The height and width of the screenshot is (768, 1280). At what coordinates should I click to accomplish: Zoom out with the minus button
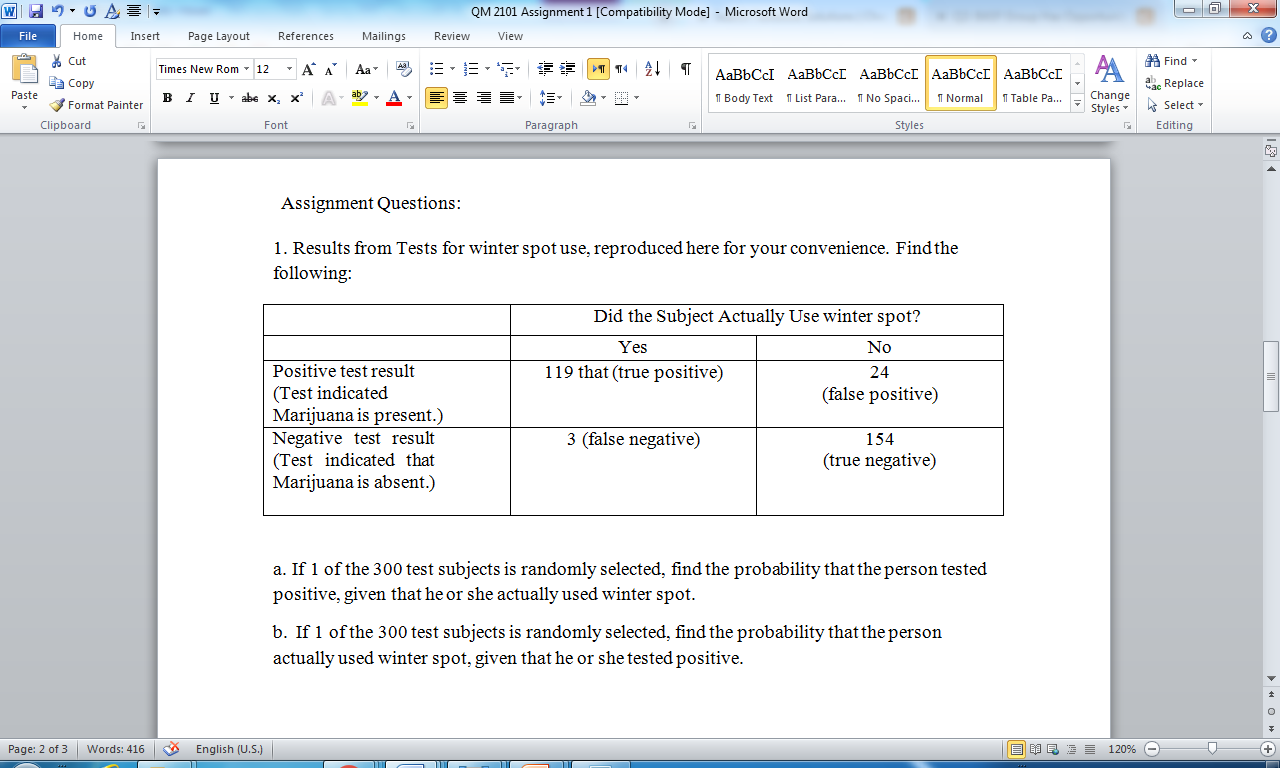(1151, 749)
